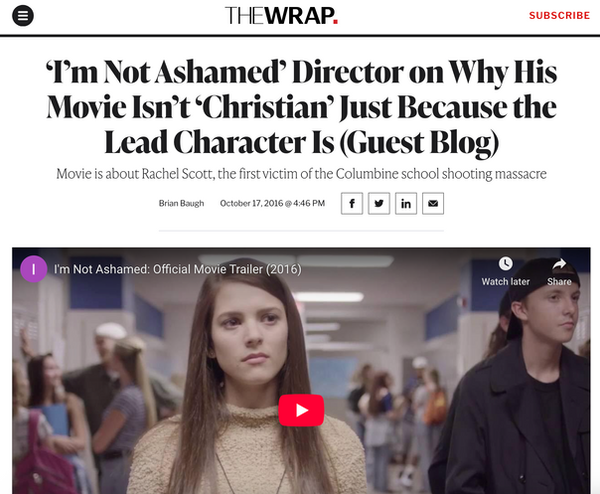
Task: Click the video Share arrow icon
Action: [559, 264]
